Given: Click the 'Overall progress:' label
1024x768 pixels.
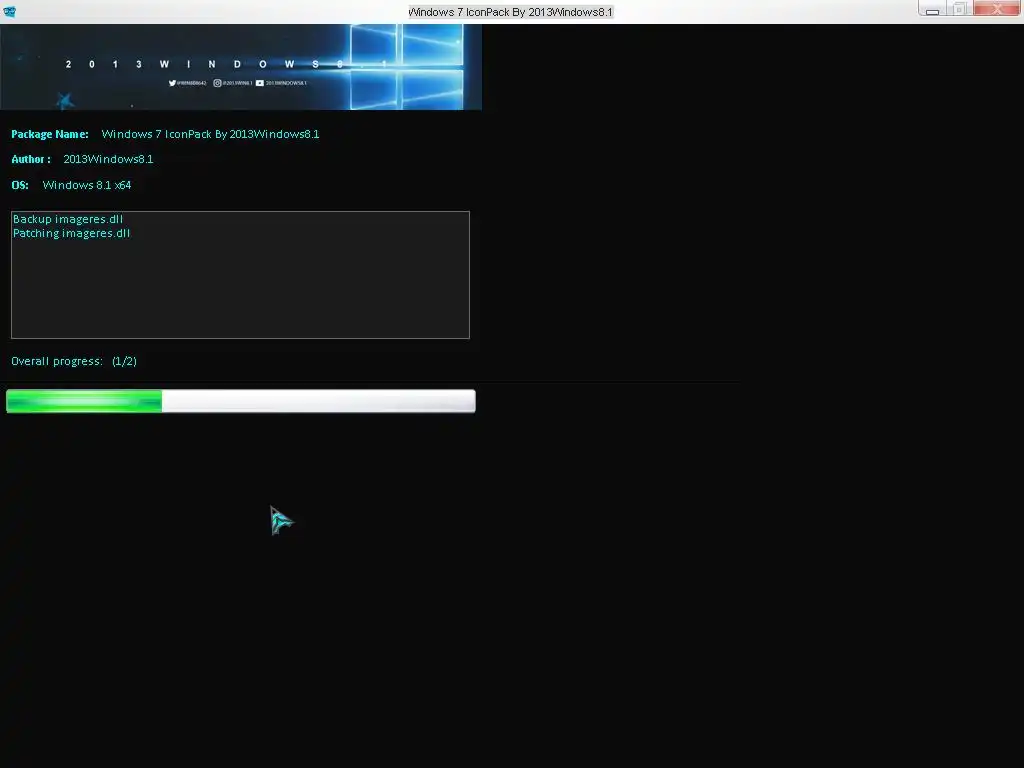Looking at the screenshot, I should [57, 361].
